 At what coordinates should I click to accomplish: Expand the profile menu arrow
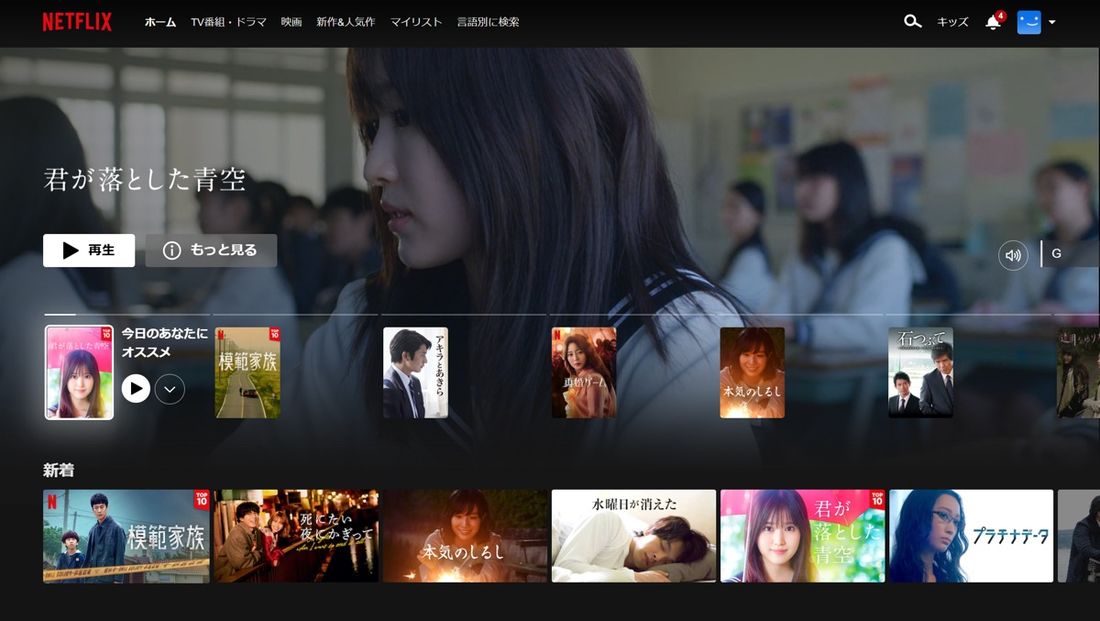1052,22
